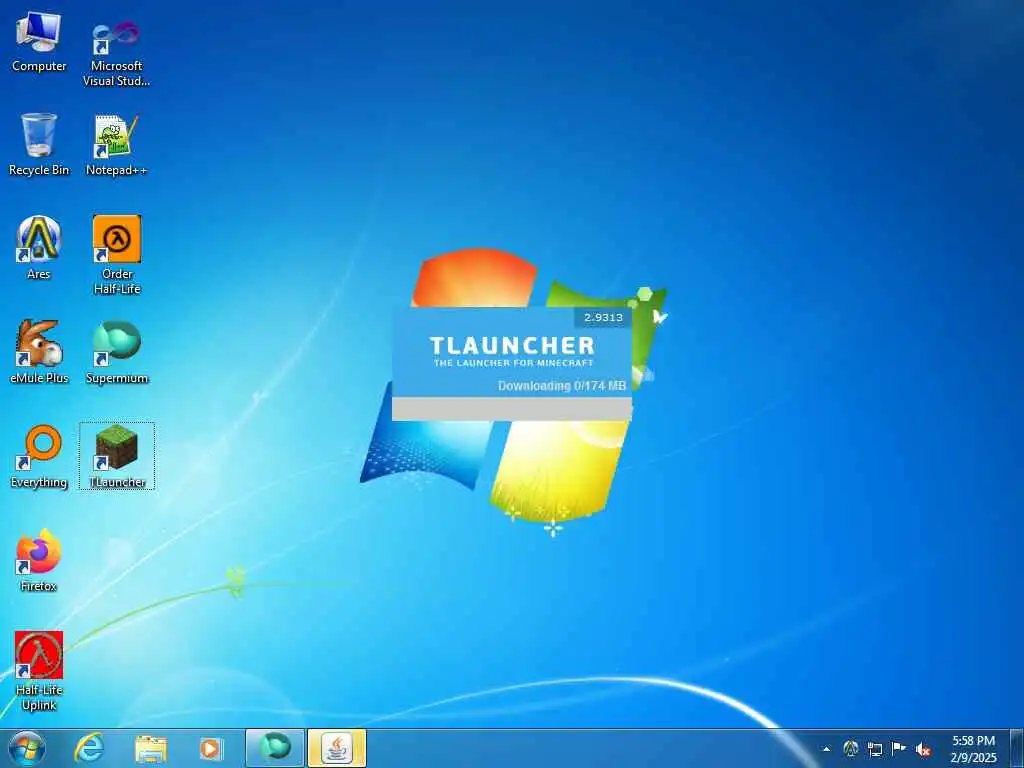Switch to the Java TLauncher taskbar button
Viewport: 1024px width, 768px height.
(336, 748)
